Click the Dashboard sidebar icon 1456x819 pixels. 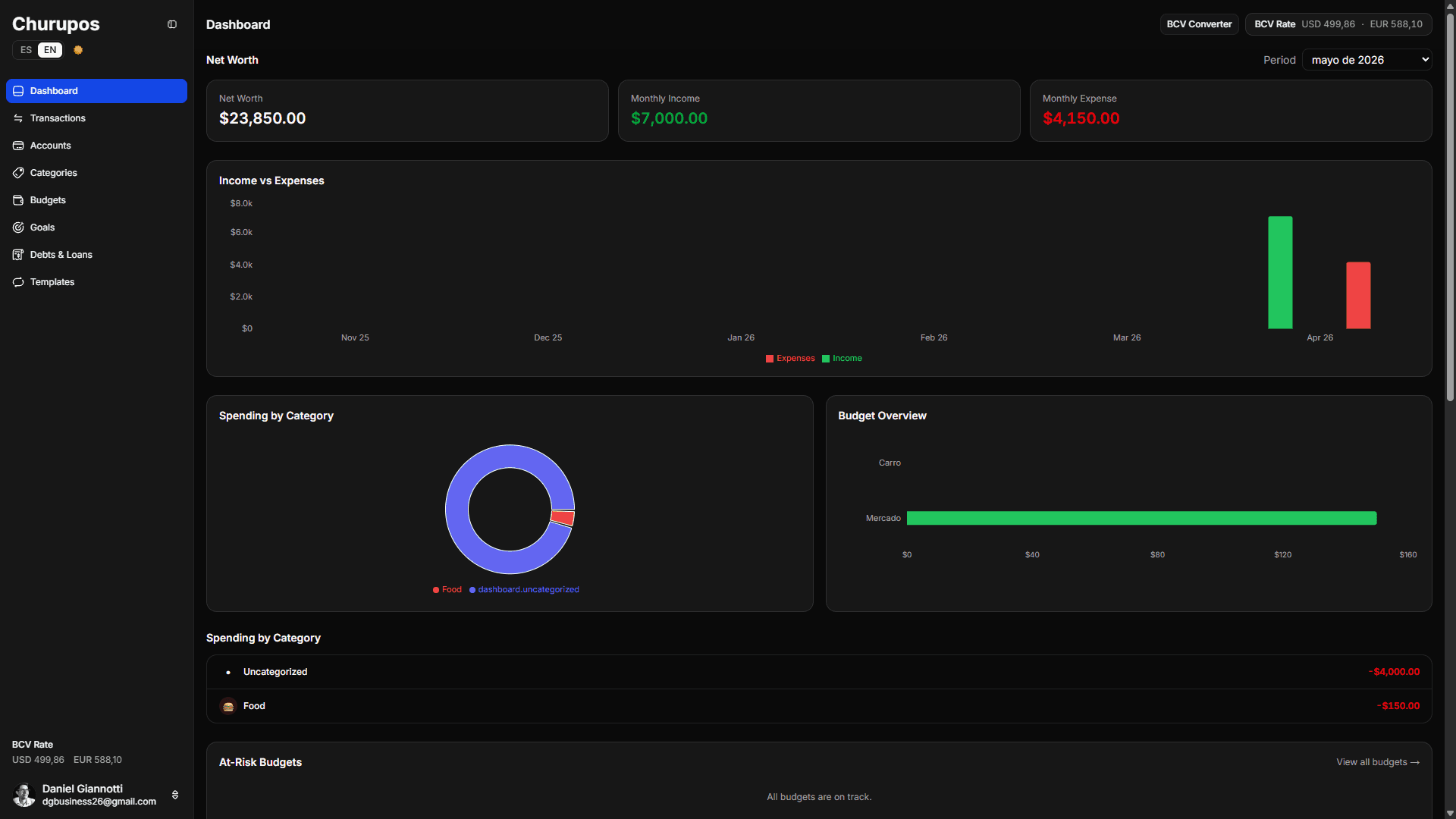click(x=18, y=91)
